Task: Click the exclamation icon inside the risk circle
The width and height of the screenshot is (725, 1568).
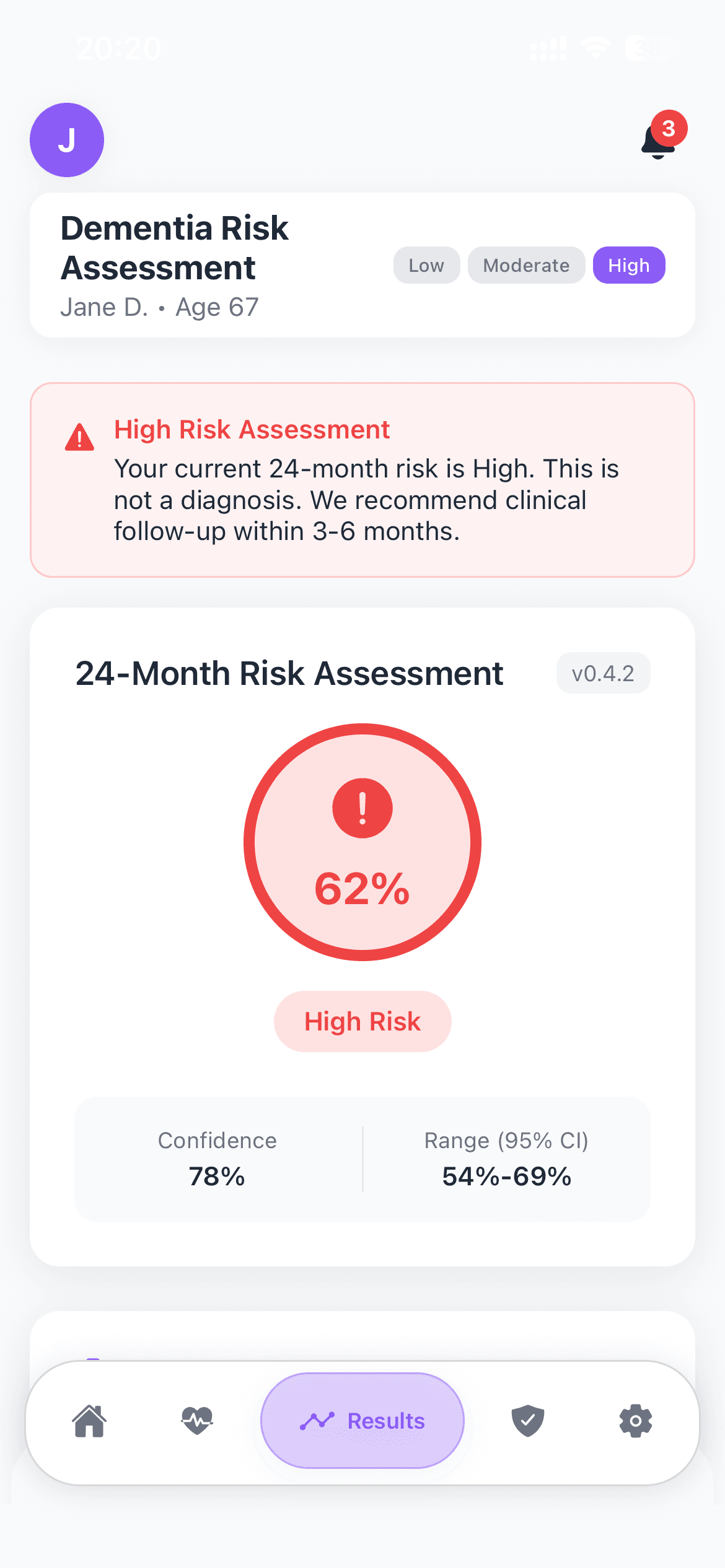Action: click(362, 809)
